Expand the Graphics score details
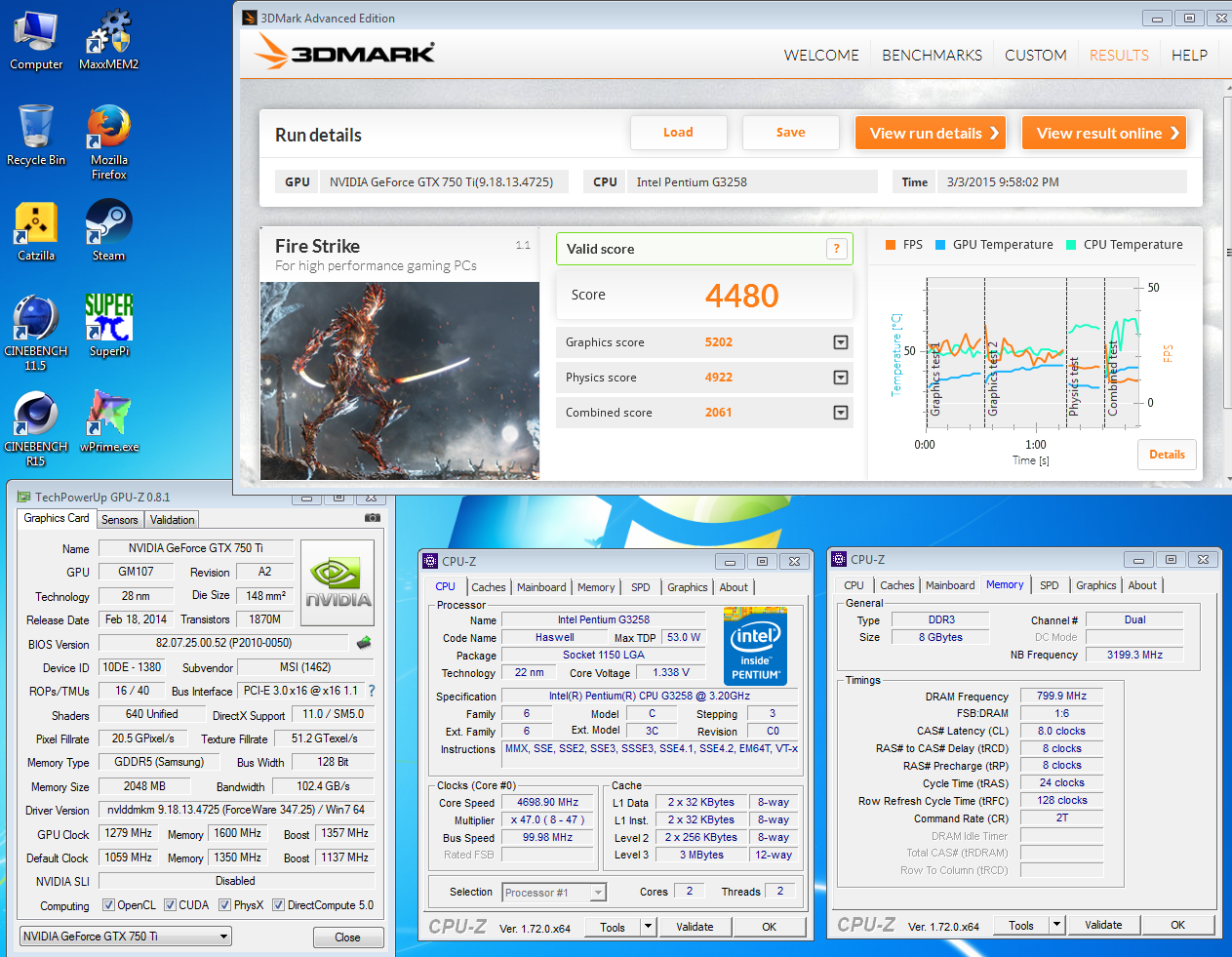The height and width of the screenshot is (957, 1232). click(841, 342)
